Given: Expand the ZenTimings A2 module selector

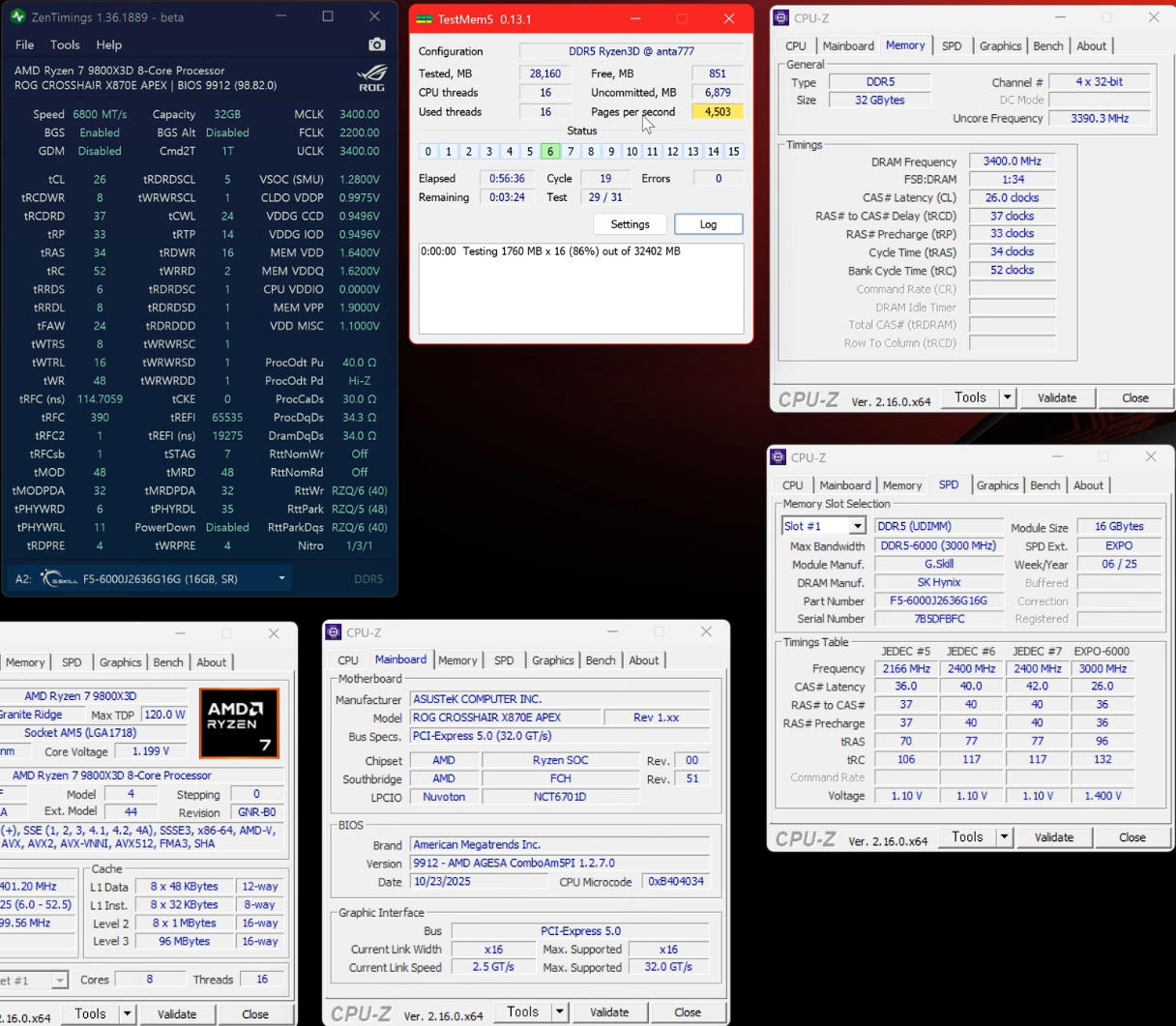Looking at the screenshot, I should pos(281,578).
